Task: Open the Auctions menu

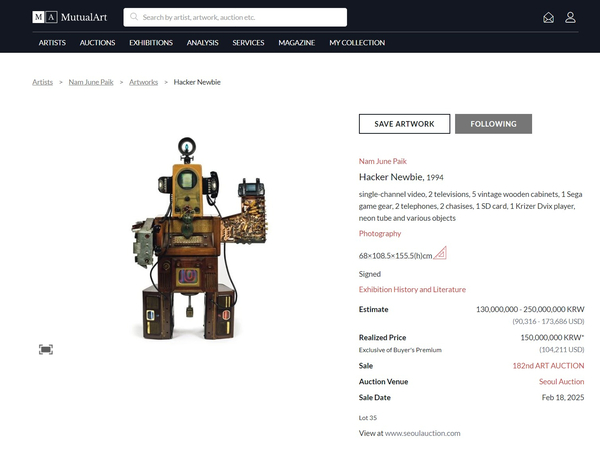Action: click(x=97, y=43)
